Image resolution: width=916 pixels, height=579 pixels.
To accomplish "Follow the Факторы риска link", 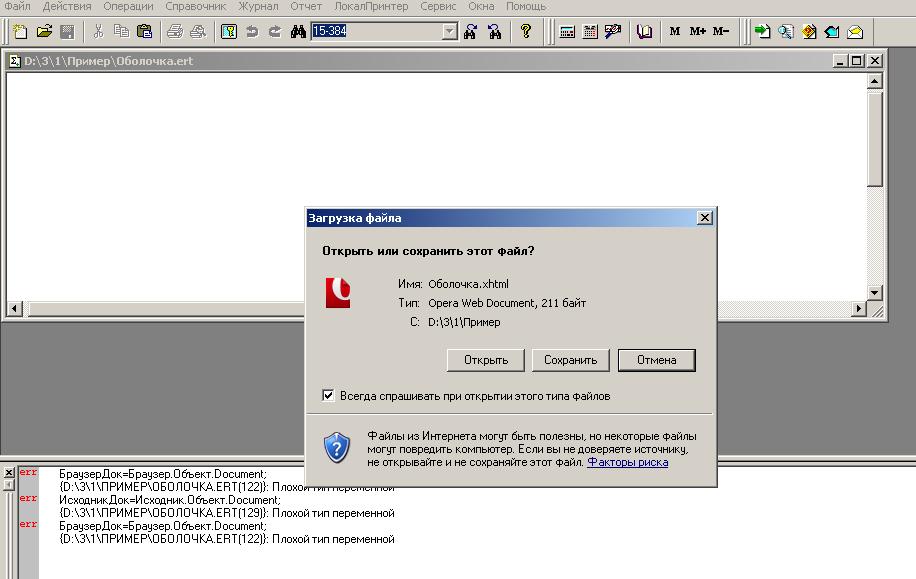I will coord(627,462).
